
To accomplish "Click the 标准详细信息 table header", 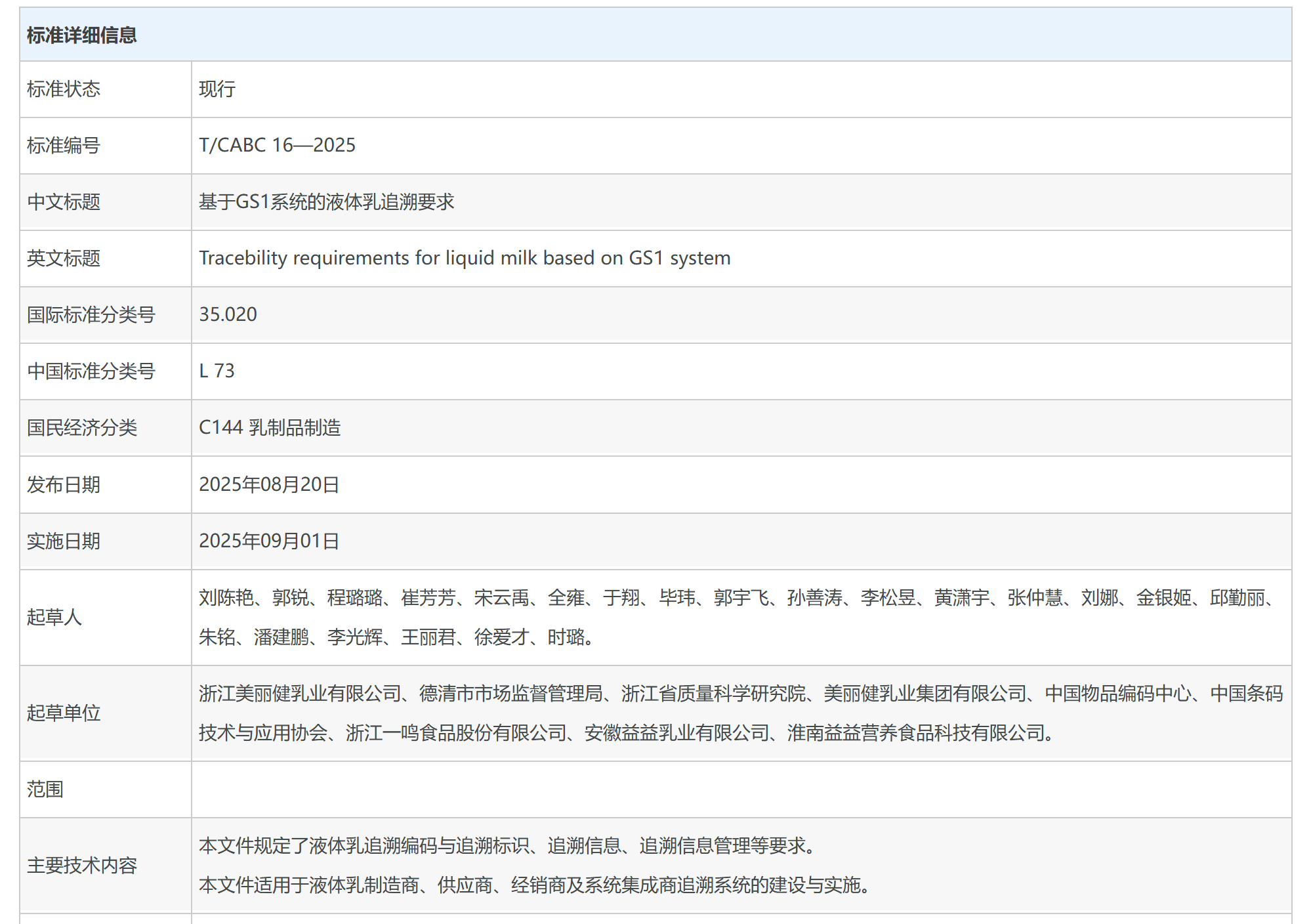I will pyautogui.click(x=81, y=35).
